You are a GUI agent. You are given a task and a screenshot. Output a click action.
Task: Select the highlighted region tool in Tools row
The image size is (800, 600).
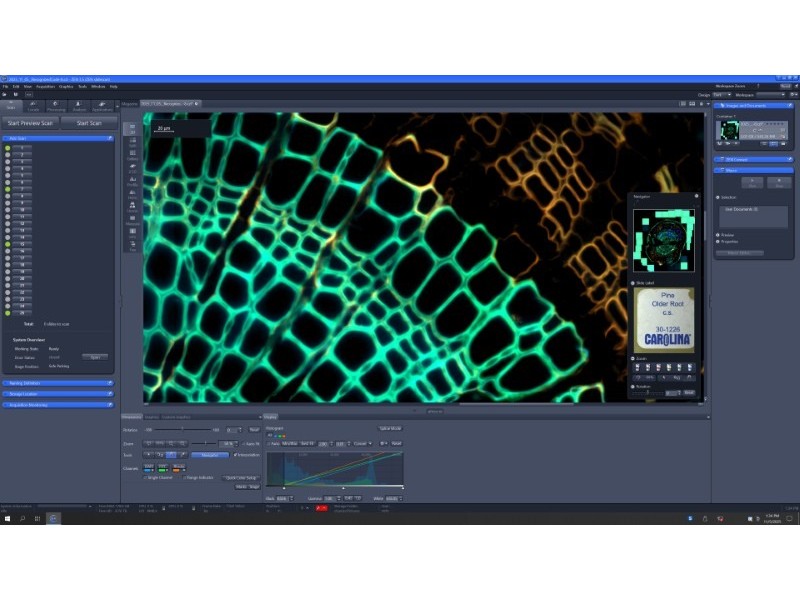[x=171, y=455]
